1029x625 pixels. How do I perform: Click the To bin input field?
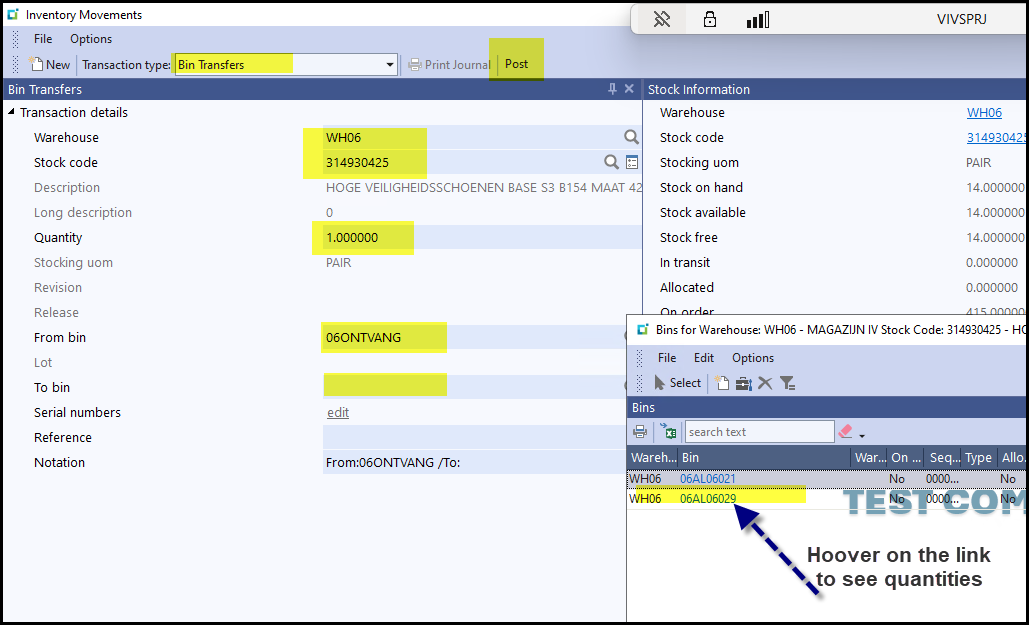470,387
